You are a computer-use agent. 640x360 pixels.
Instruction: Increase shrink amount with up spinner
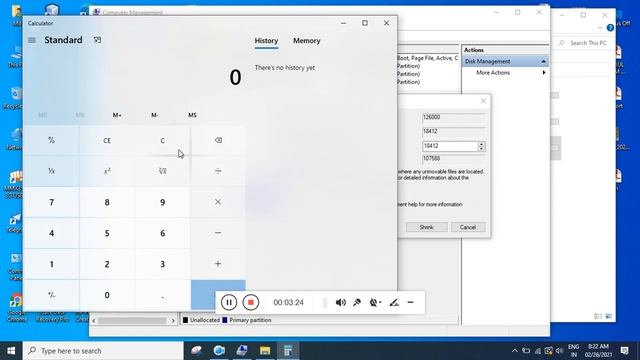482,144
